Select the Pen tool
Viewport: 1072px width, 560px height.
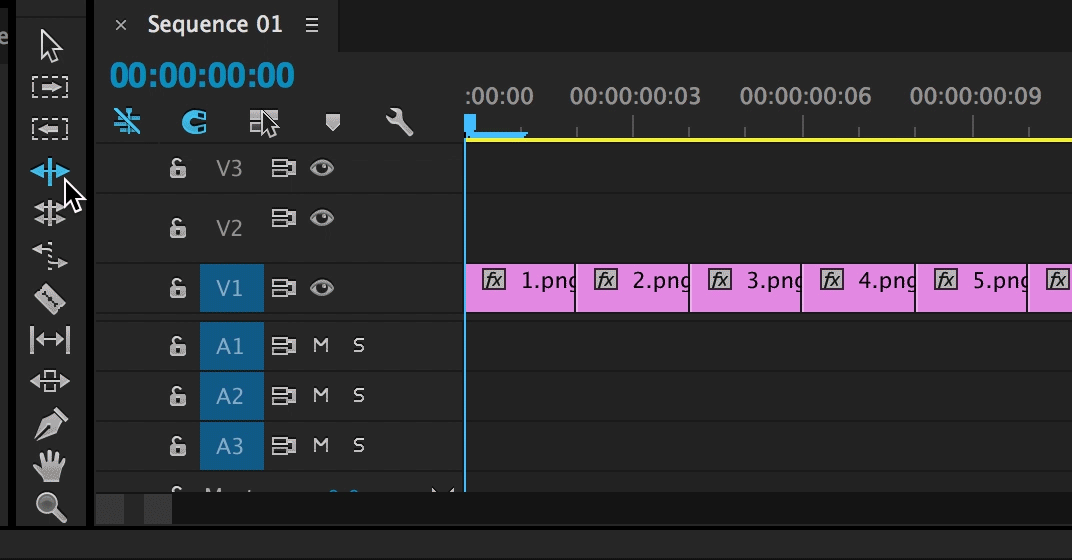tap(50, 424)
